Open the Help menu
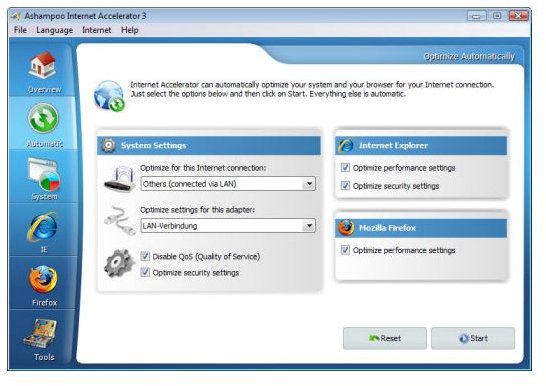Image resolution: width=546 pixels, height=386 pixels. tap(130, 30)
